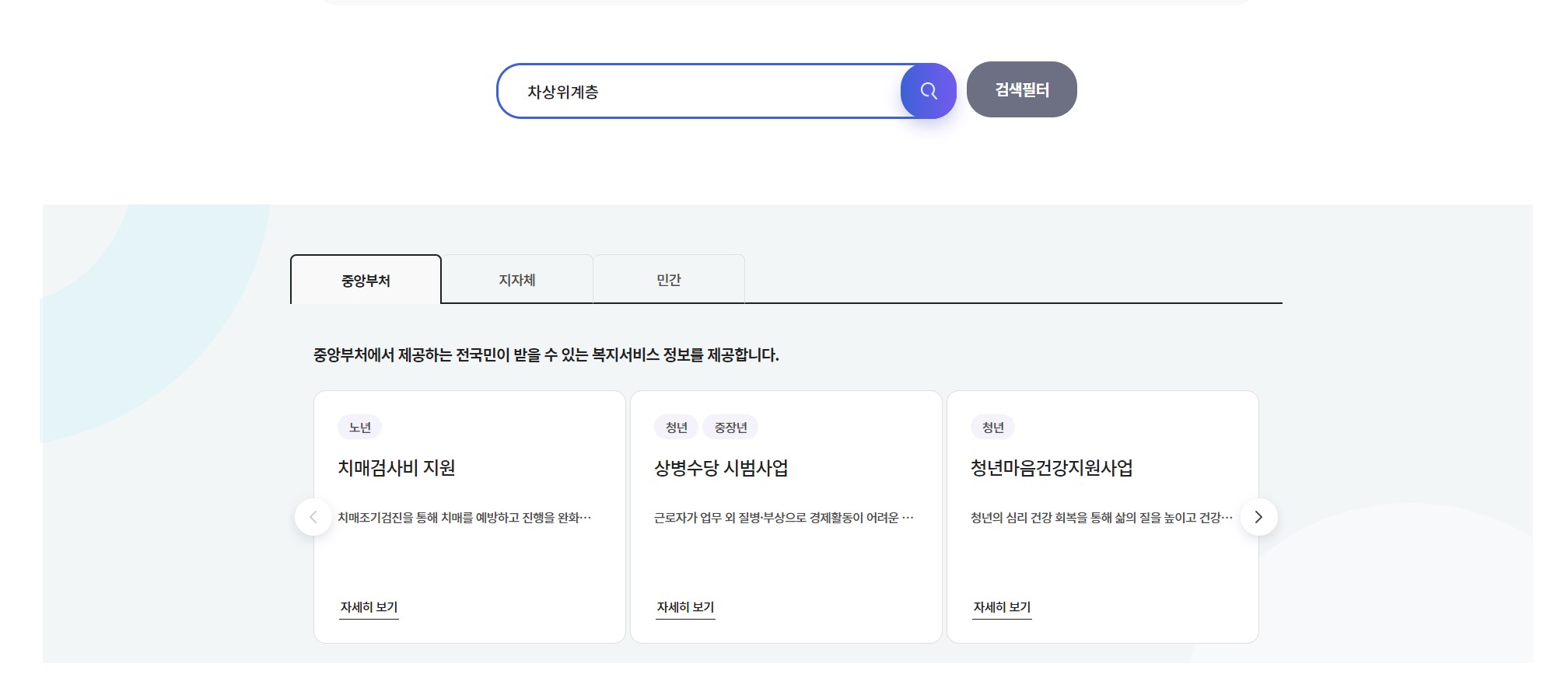Click the magnifier search icon button
The width and height of the screenshot is (1568, 695).
[x=928, y=91]
